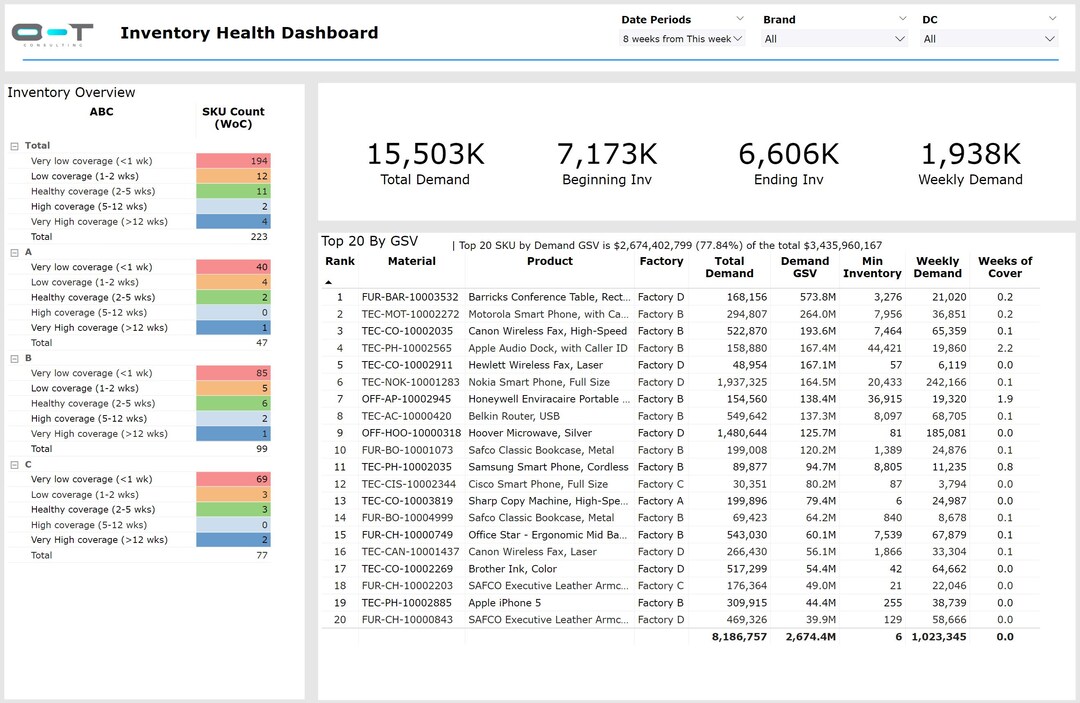
Task: Click the green Healthy coverage bar under category B
Action: coord(233,403)
